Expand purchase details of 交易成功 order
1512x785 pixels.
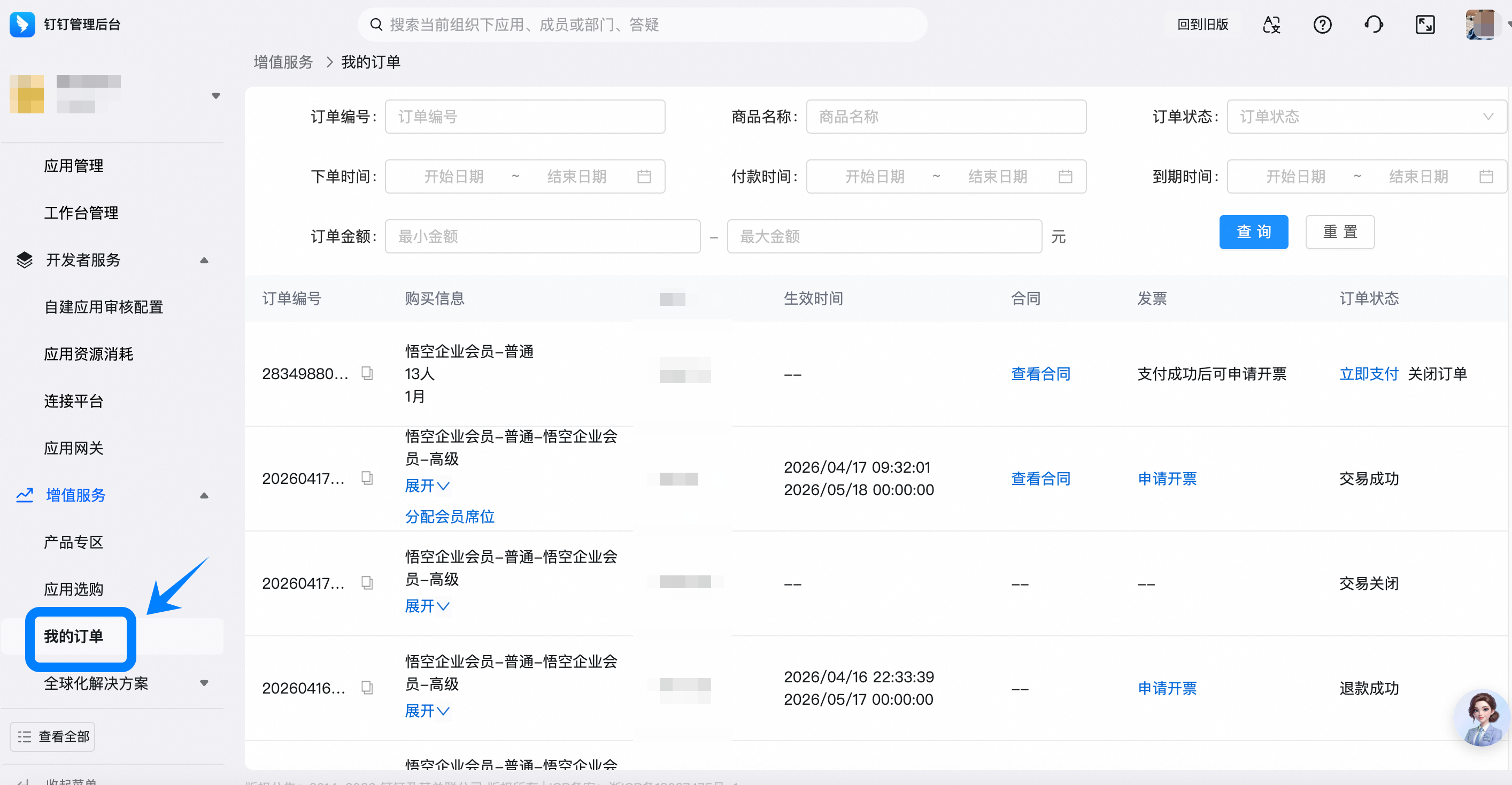[427, 486]
